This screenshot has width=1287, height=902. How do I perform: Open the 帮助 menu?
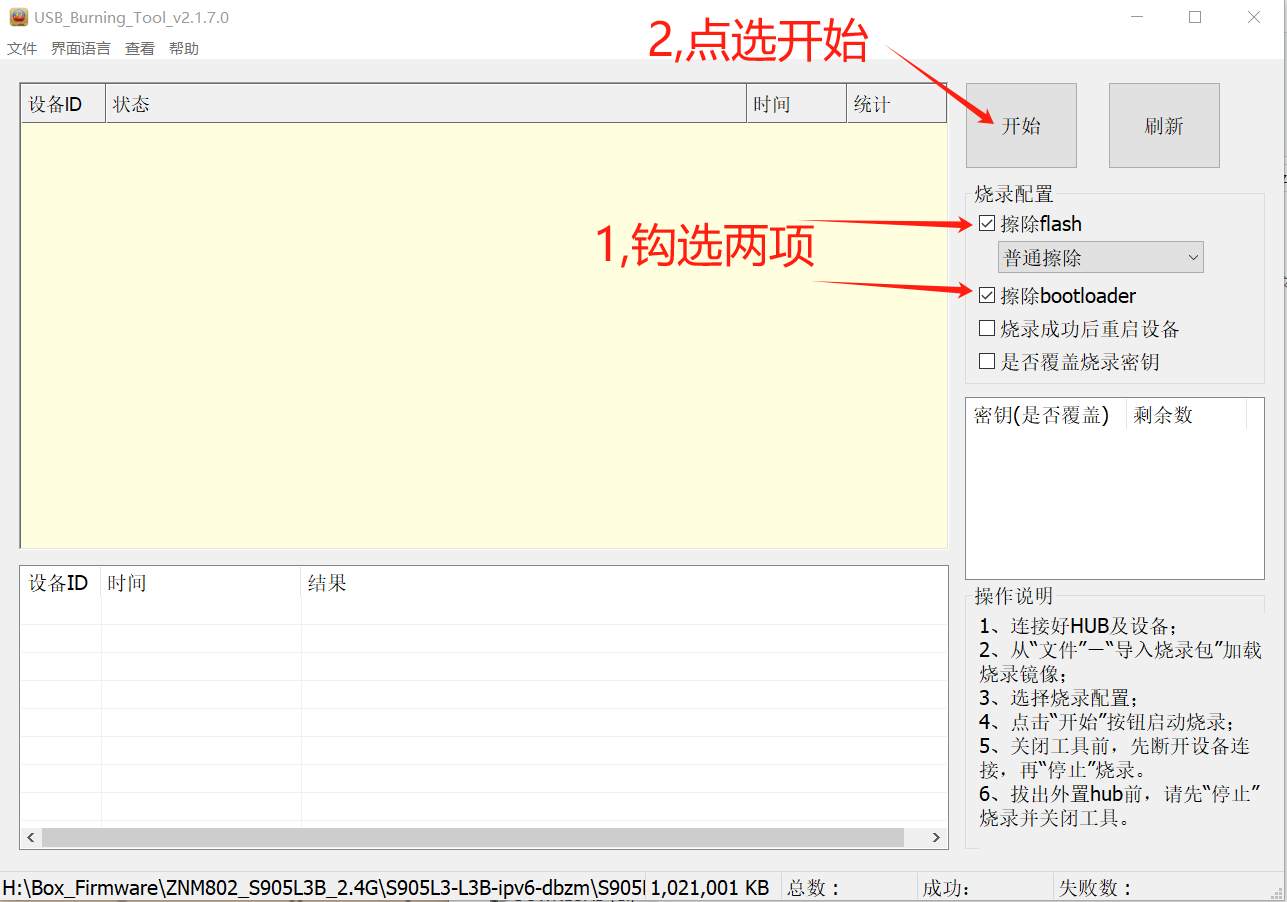(x=184, y=48)
